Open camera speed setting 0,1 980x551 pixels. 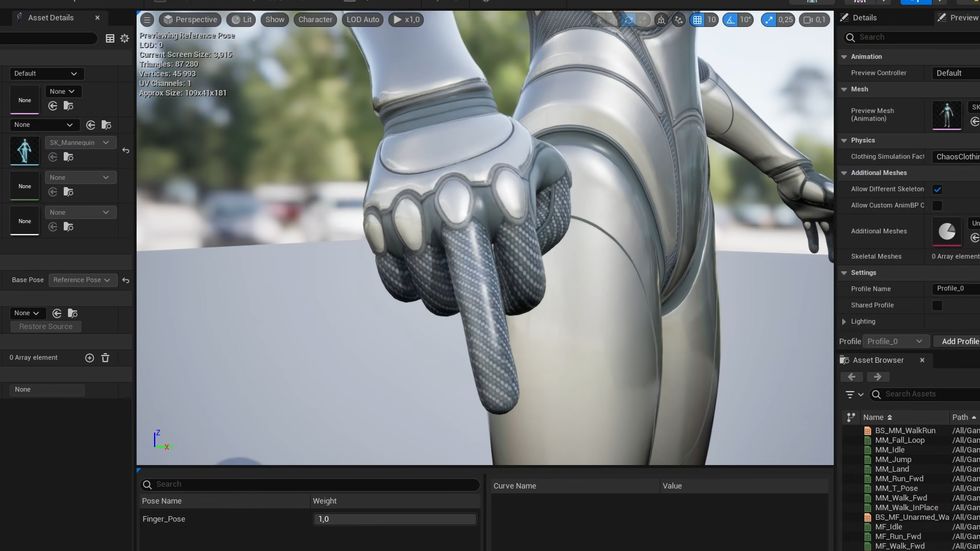click(814, 19)
